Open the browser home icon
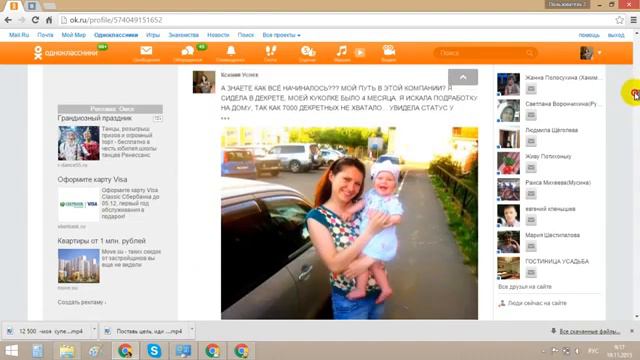Image resolution: width=640 pixels, height=360 pixels. pyautogui.click(x=49, y=20)
